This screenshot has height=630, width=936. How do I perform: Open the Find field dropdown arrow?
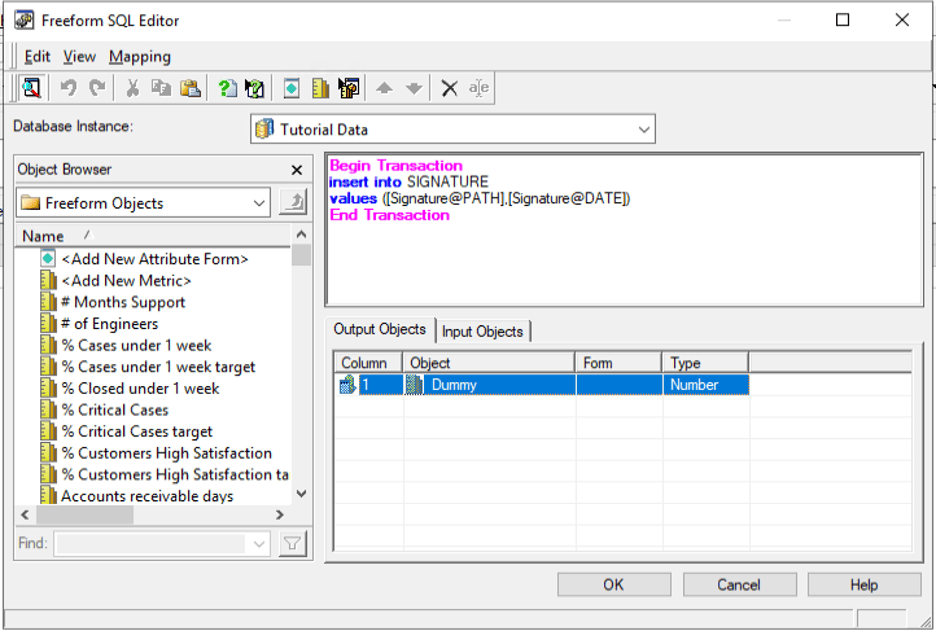[260, 544]
